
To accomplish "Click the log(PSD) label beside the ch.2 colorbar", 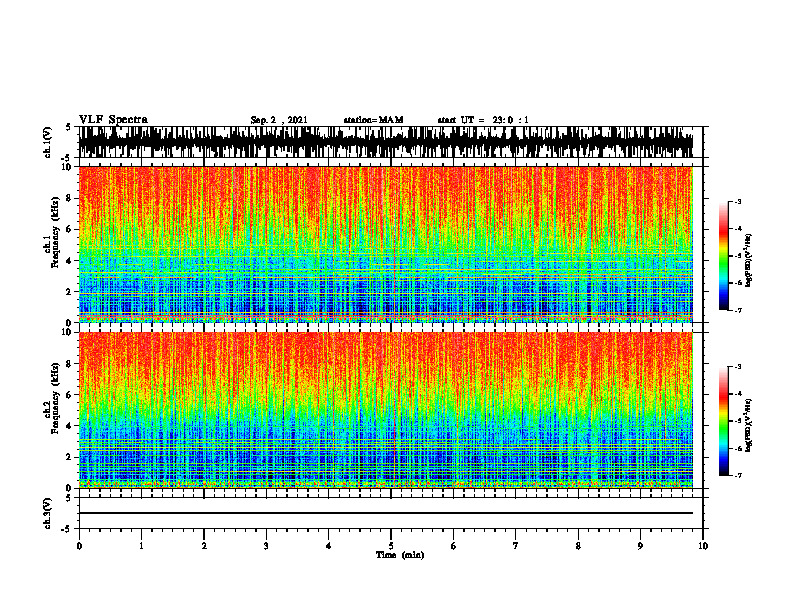I will (x=749, y=425).
